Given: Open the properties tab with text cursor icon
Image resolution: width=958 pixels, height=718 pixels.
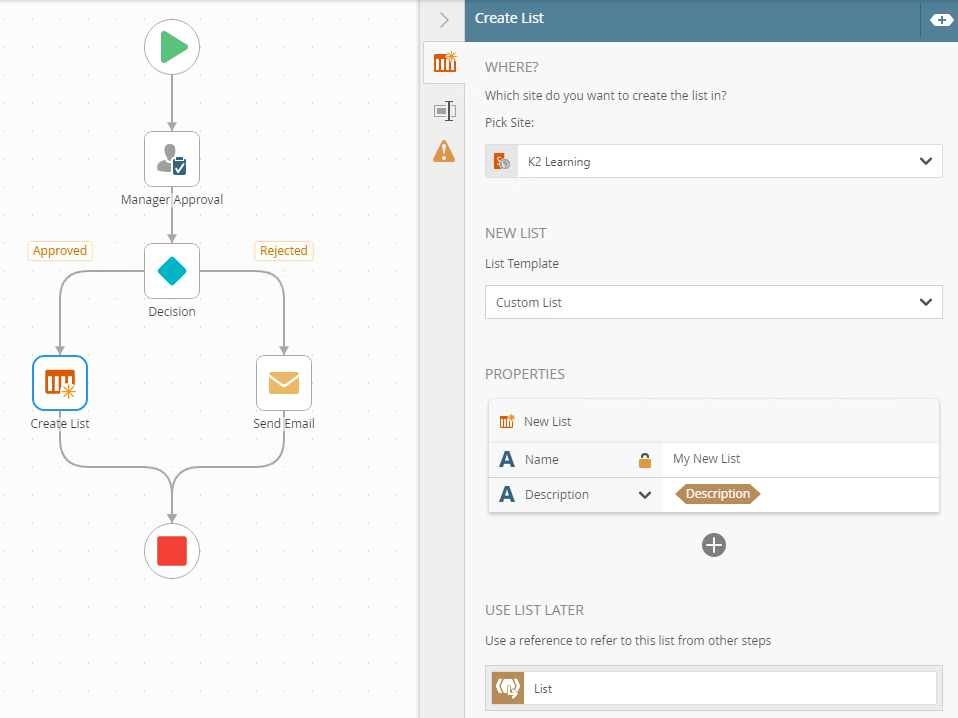Looking at the screenshot, I should click(x=444, y=110).
